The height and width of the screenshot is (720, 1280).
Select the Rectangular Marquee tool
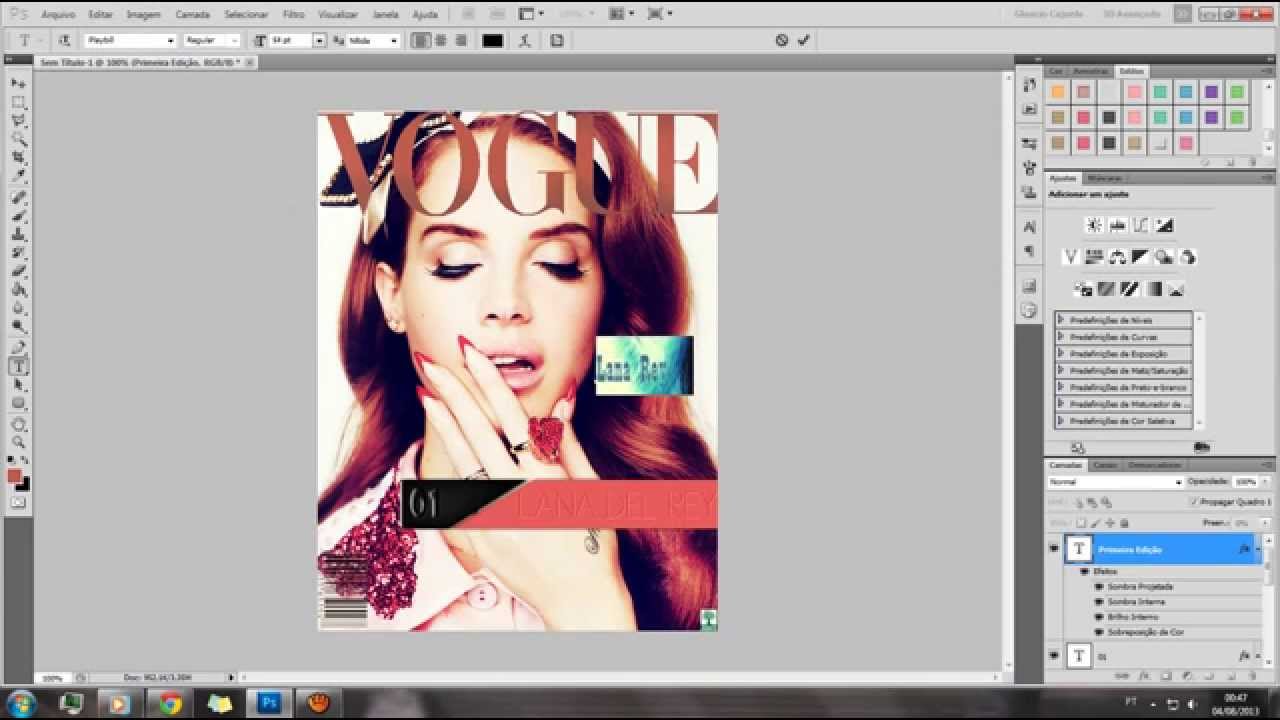(18, 102)
